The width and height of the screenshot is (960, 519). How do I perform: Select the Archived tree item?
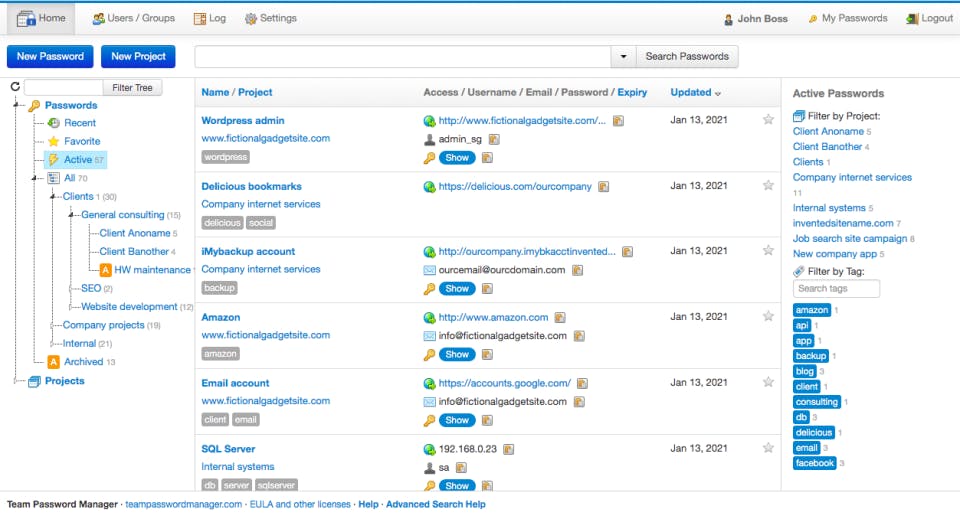(x=84, y=362)
